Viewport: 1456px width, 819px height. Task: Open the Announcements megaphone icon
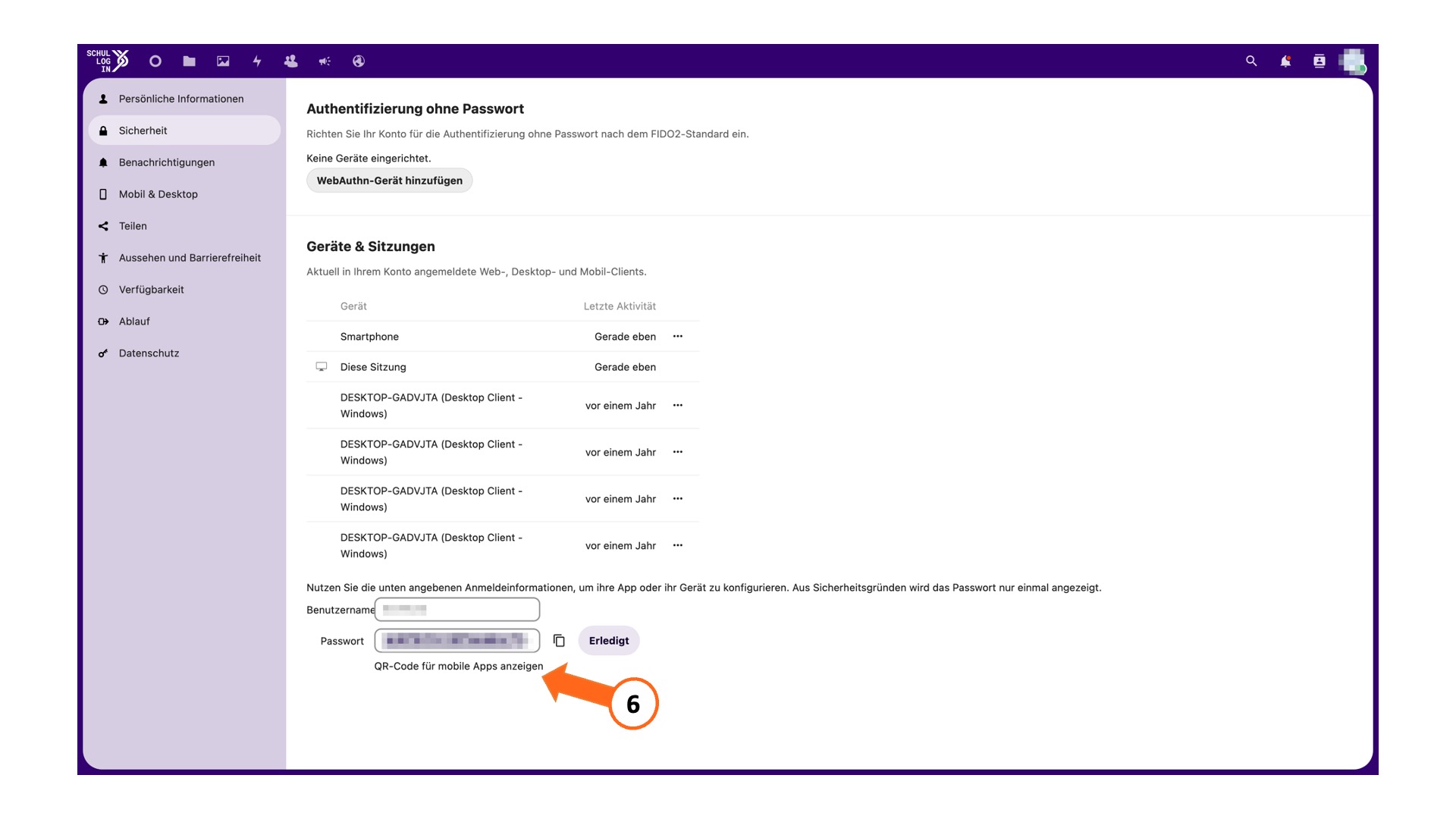pos(325,61)
